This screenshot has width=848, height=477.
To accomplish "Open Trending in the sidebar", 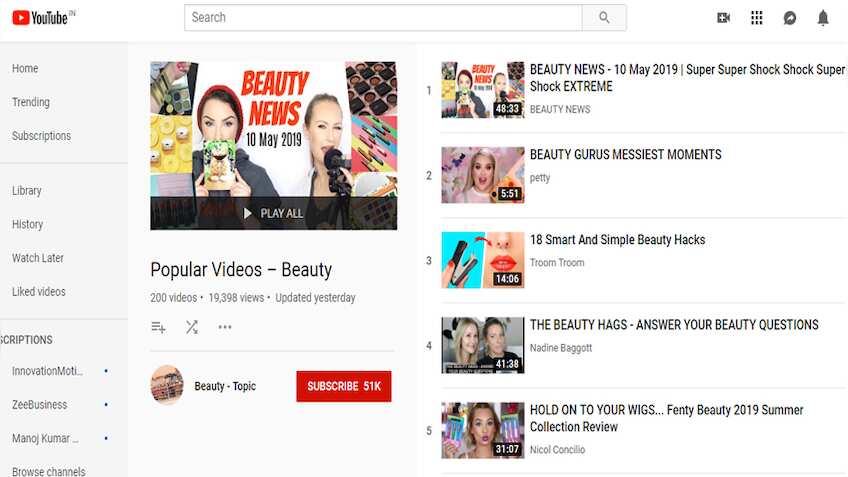I will [31, 102].
